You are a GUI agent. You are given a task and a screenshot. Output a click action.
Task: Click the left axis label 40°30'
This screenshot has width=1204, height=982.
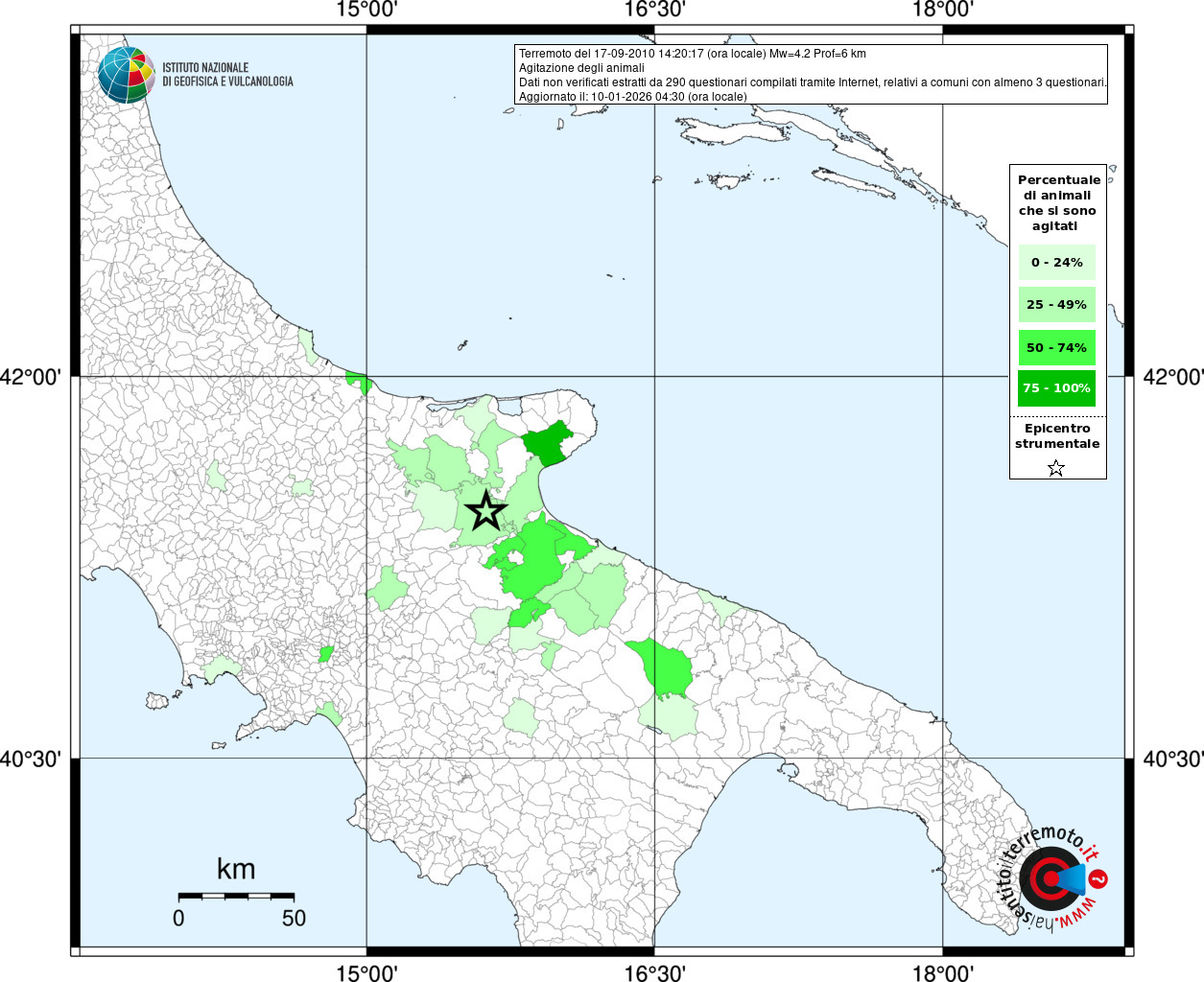pyautogui.click(x=31, y=759)
